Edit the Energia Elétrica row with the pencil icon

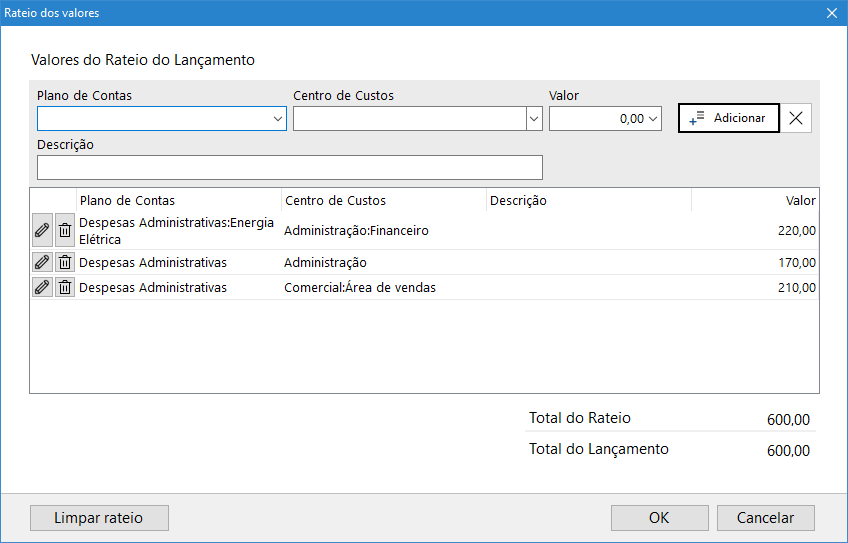point(42,230)
